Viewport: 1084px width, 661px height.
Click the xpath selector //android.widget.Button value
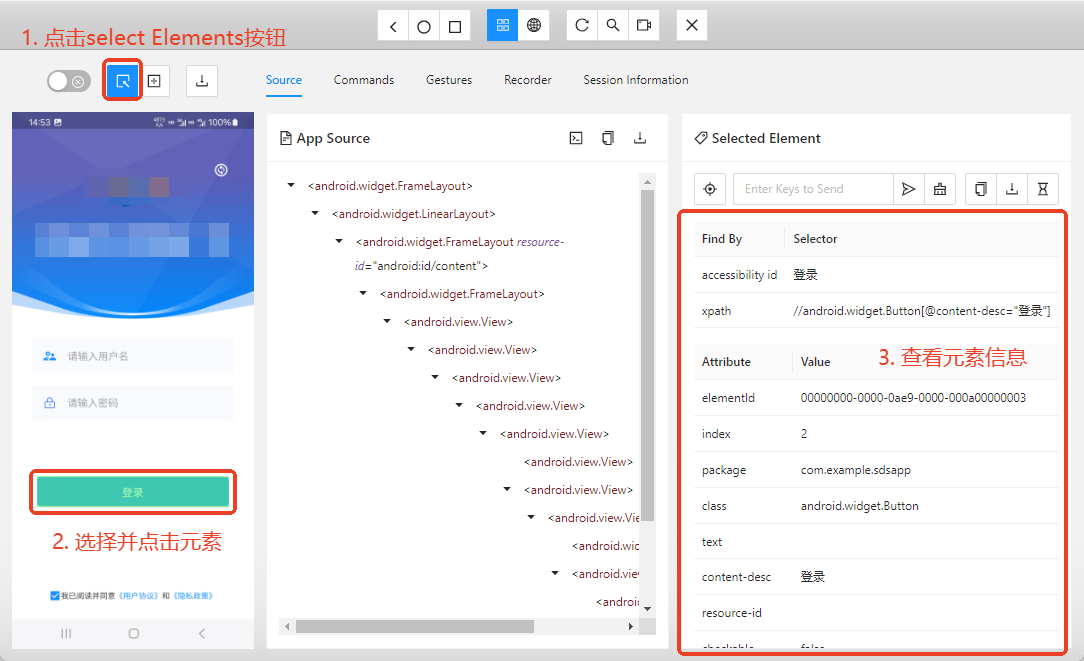pyautogui.click(x=922, y=311)
